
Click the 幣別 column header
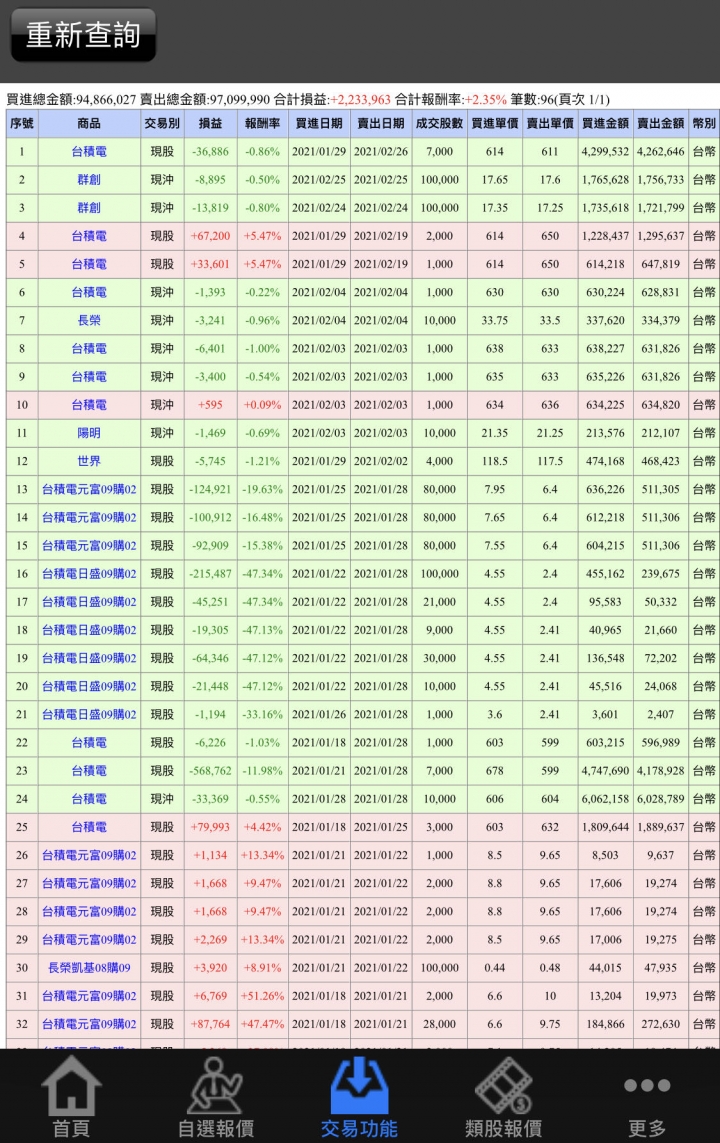pyautogui.click(x=704, y=123)
